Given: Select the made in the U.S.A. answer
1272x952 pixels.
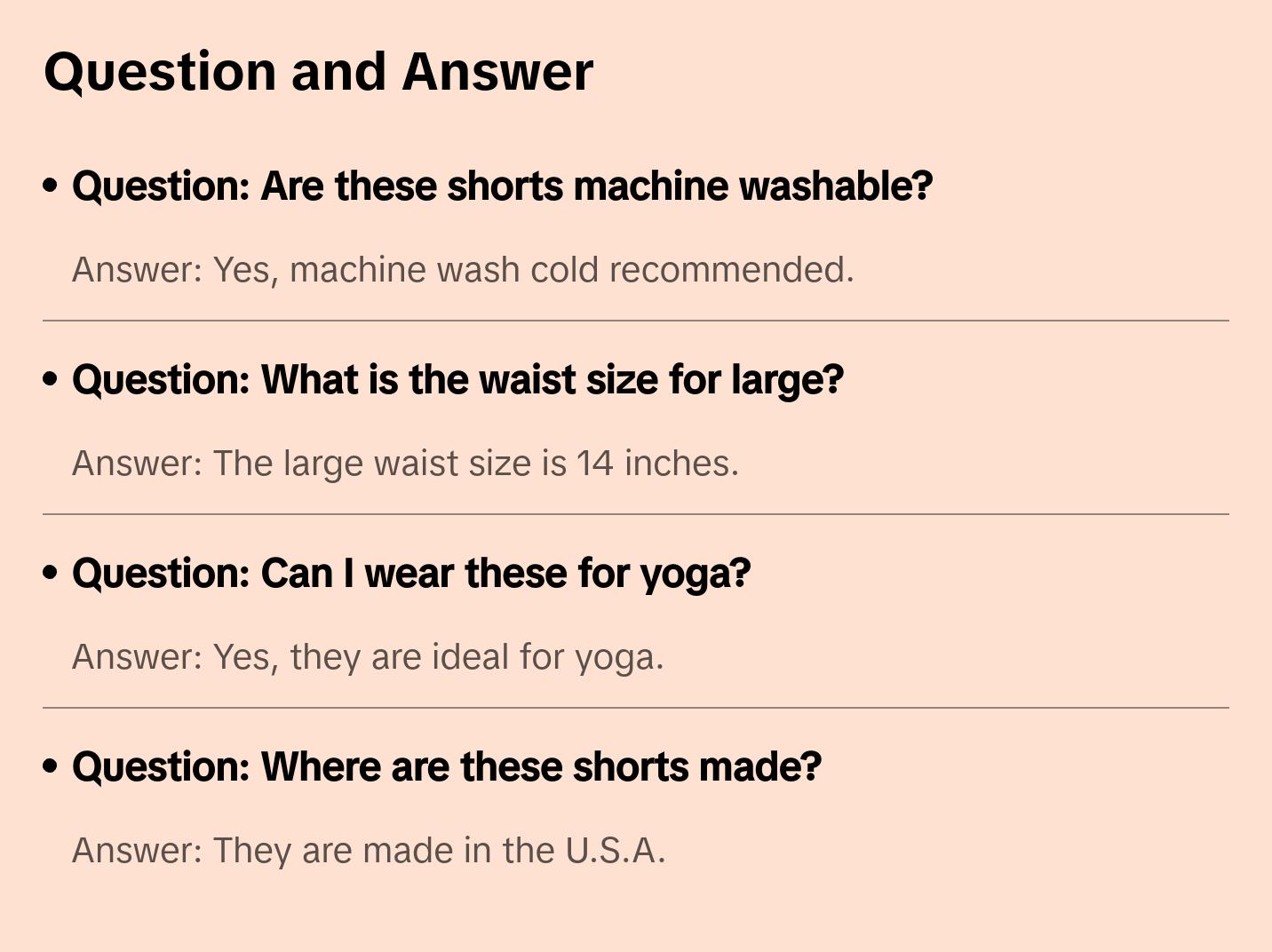Looking at the screenshot, I should pyautogui.click(x=368, y=851).
